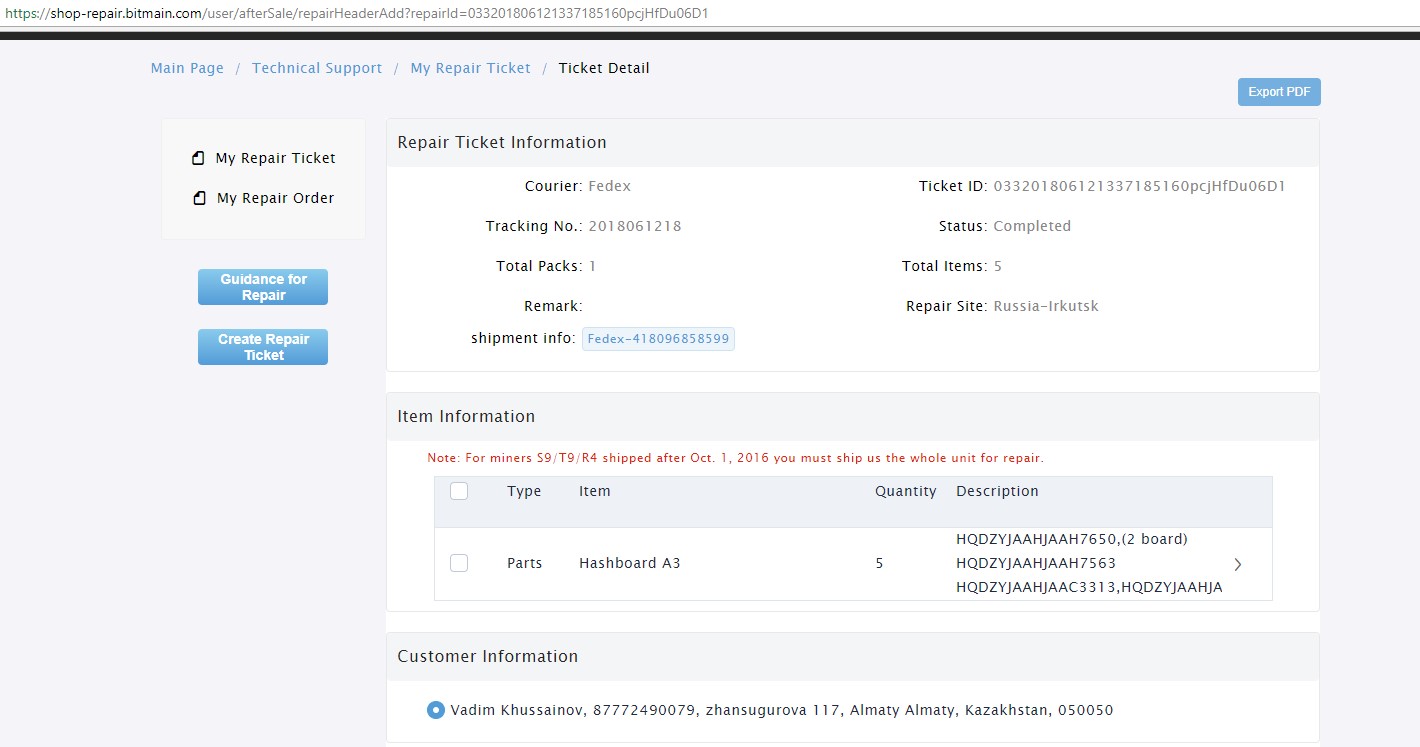
Task: Go to Main Page breadcrumb
Action: point(187,68)
